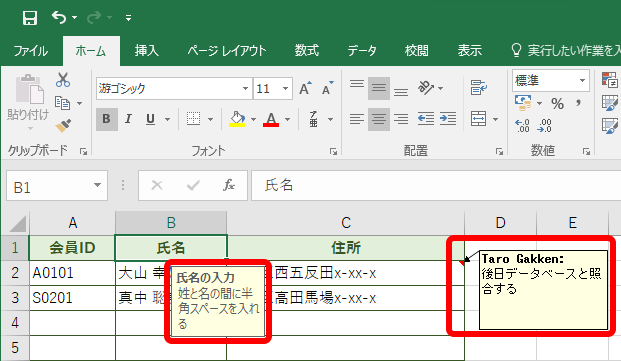Open the ファイル tab
Viewport: 621px width, 361px height.
click(x=30, y=51)
